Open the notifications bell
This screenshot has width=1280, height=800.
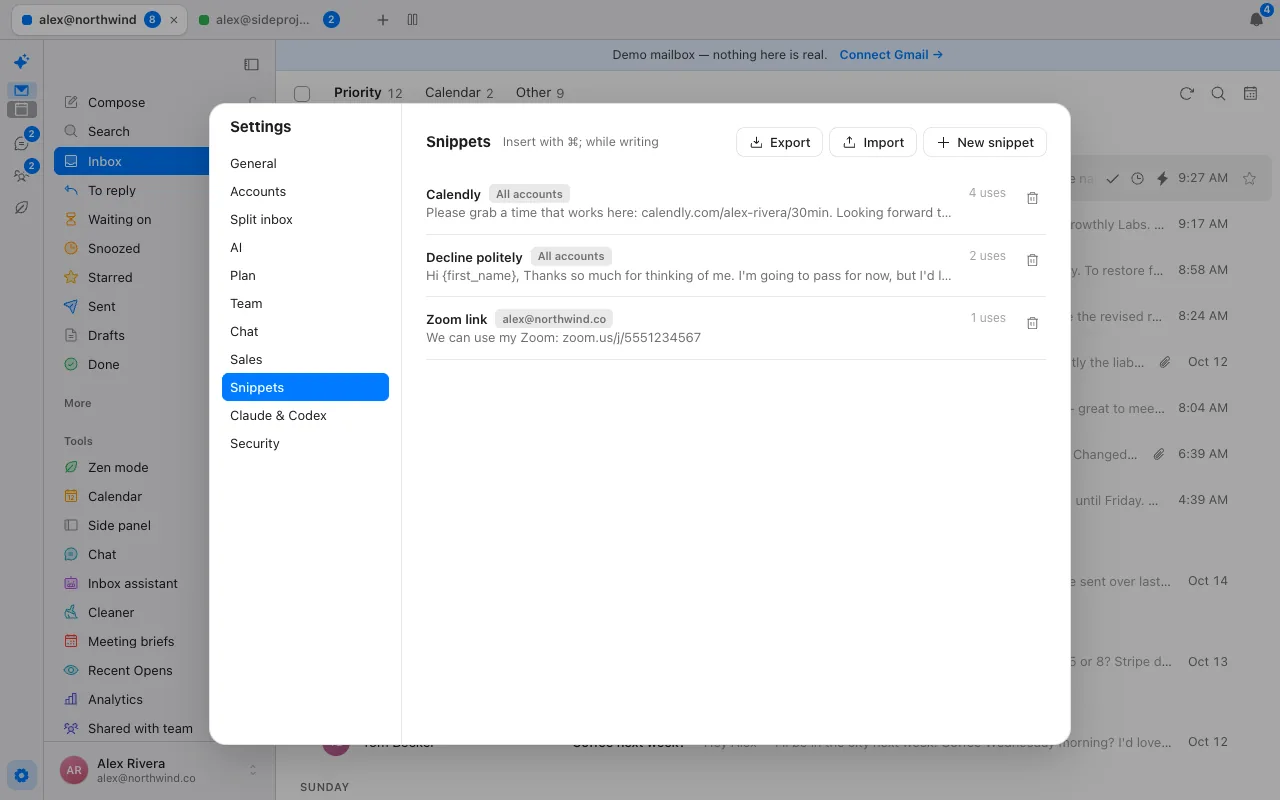[1257, 20]
